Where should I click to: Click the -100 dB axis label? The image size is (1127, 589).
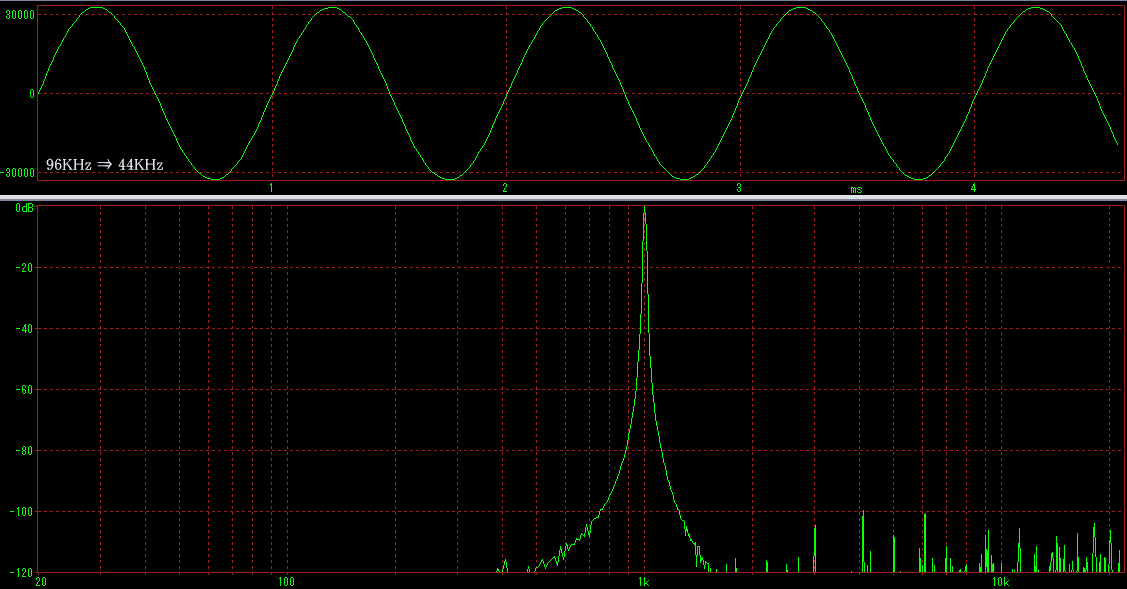(x=21, y=512)
